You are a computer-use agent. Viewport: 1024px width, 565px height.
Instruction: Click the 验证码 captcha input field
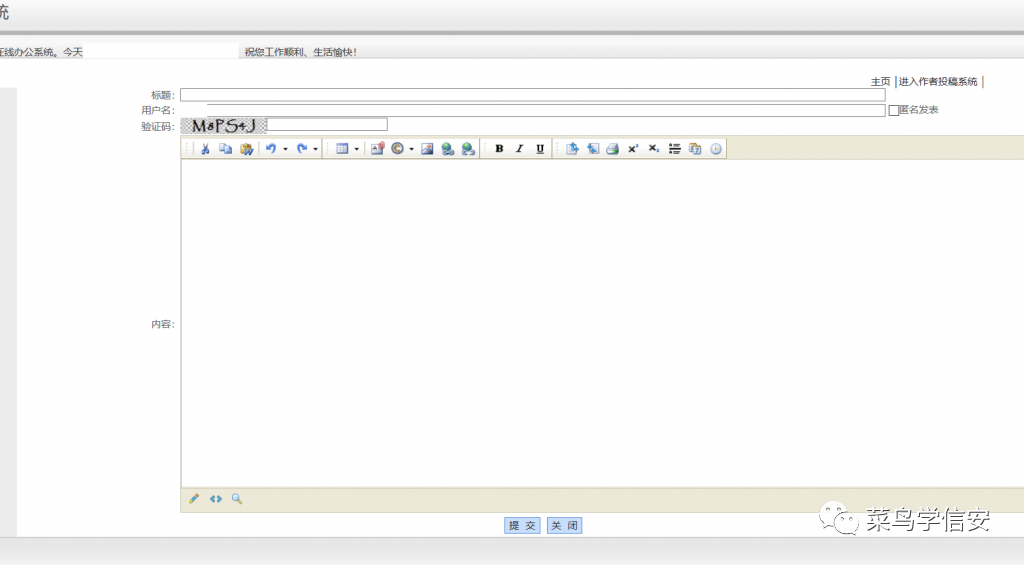[327, 124]
